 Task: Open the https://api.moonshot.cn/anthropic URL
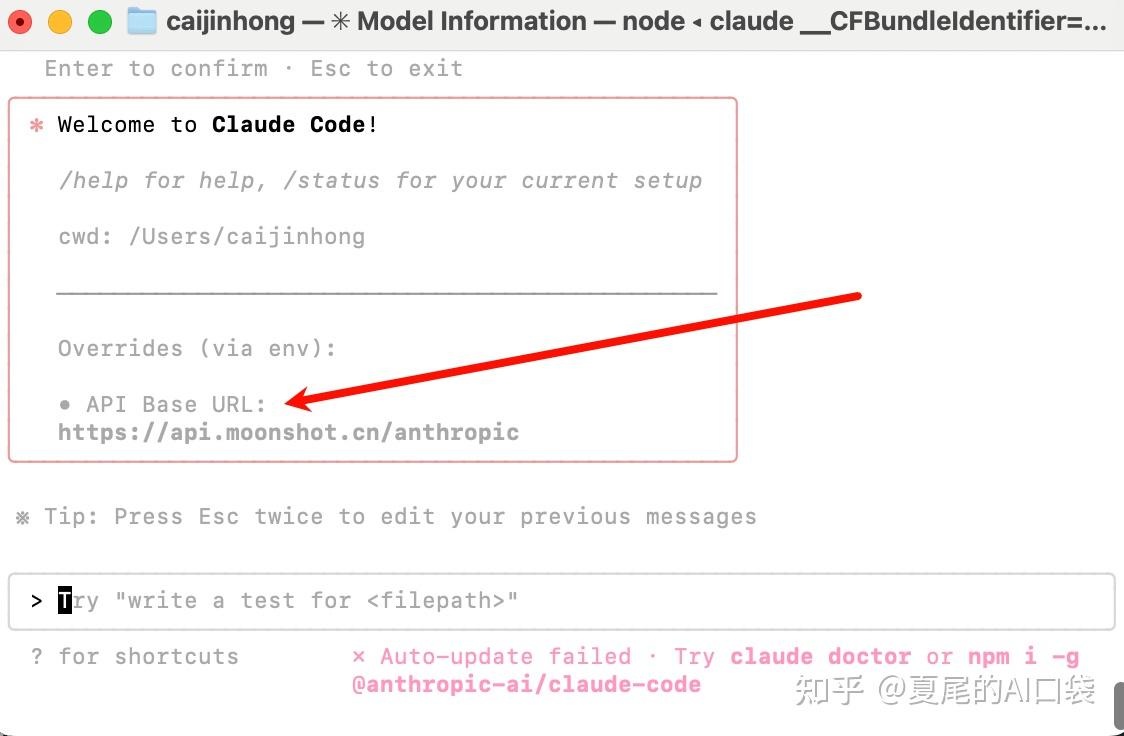click(288, 432)
